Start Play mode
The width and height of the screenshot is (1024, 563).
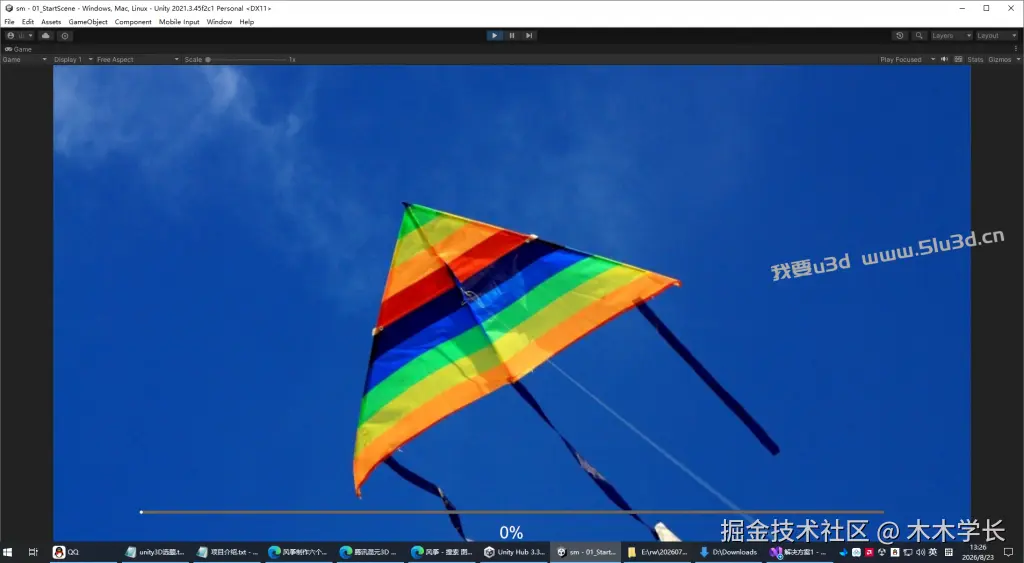coord(494,35)
